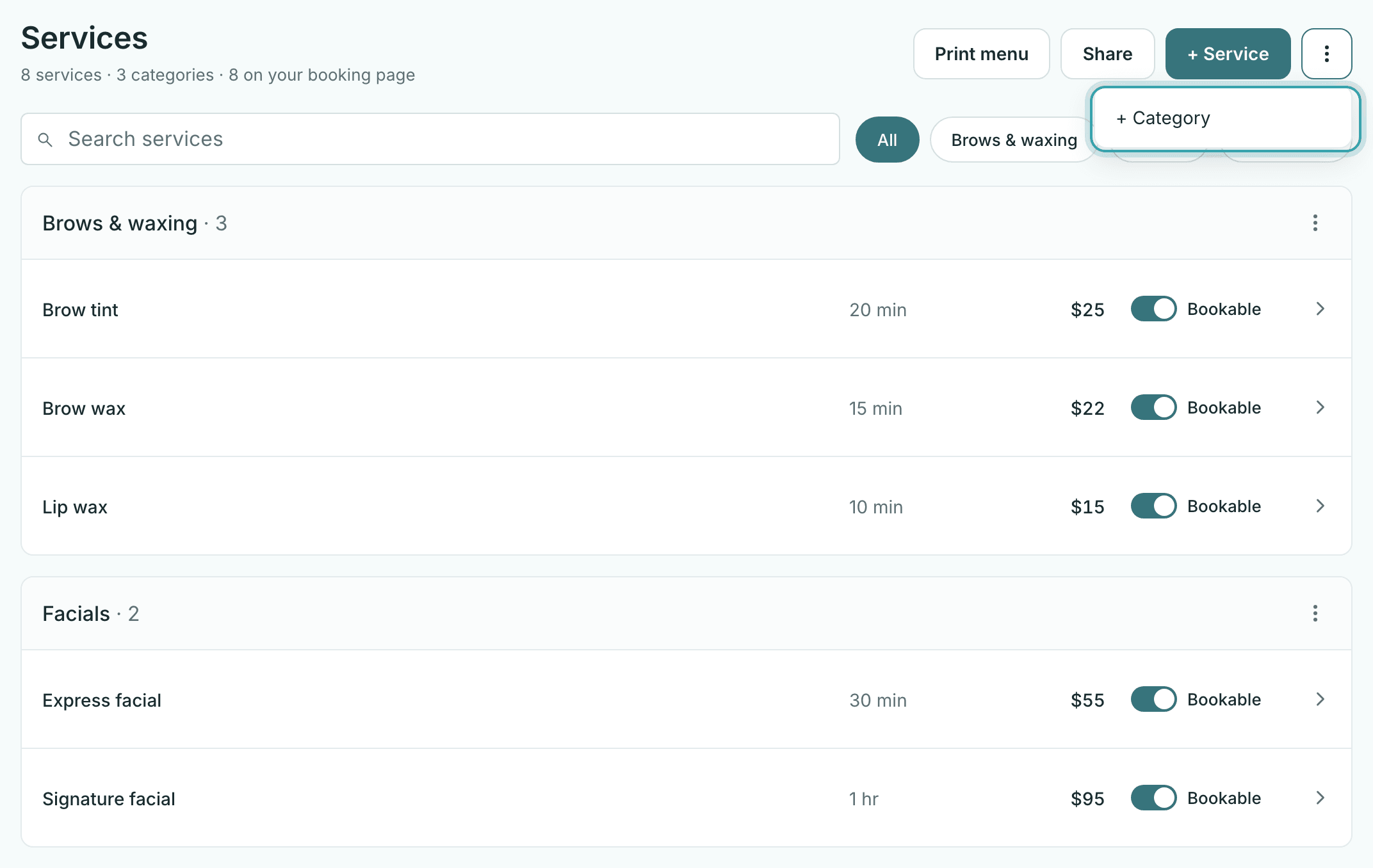The width and height of the screenshot is (1373, 868).
Task: Click the 15 min duration for Brow wax
Action: coord(875,408)
